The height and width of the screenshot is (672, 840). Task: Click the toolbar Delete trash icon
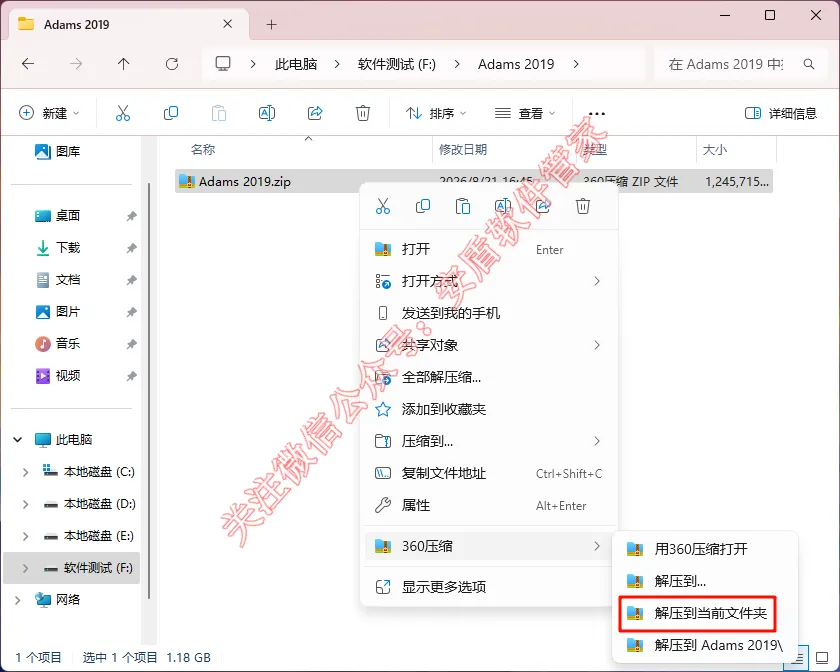point(363,113)
